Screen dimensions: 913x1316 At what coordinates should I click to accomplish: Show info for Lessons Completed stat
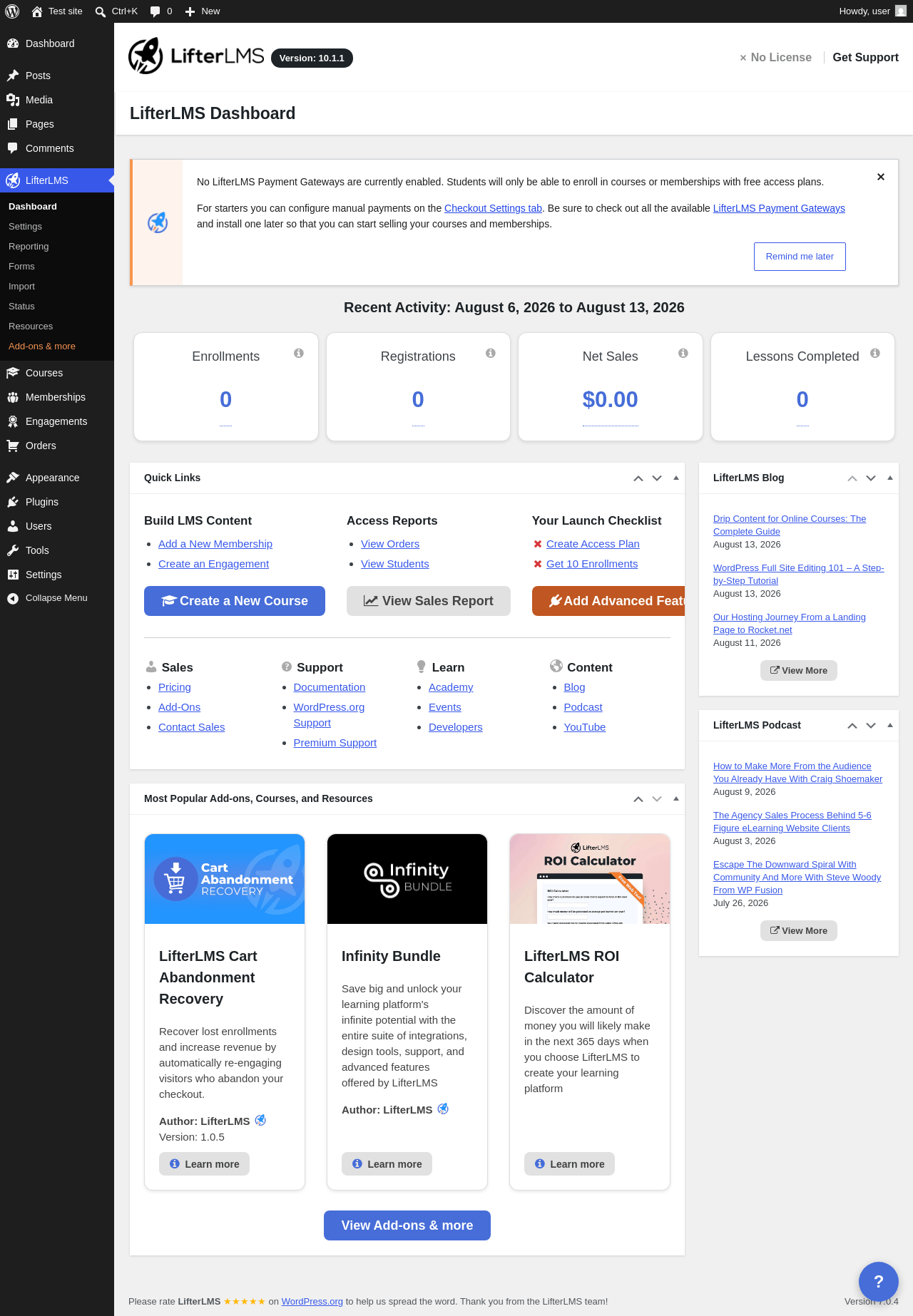click(875, 353)
